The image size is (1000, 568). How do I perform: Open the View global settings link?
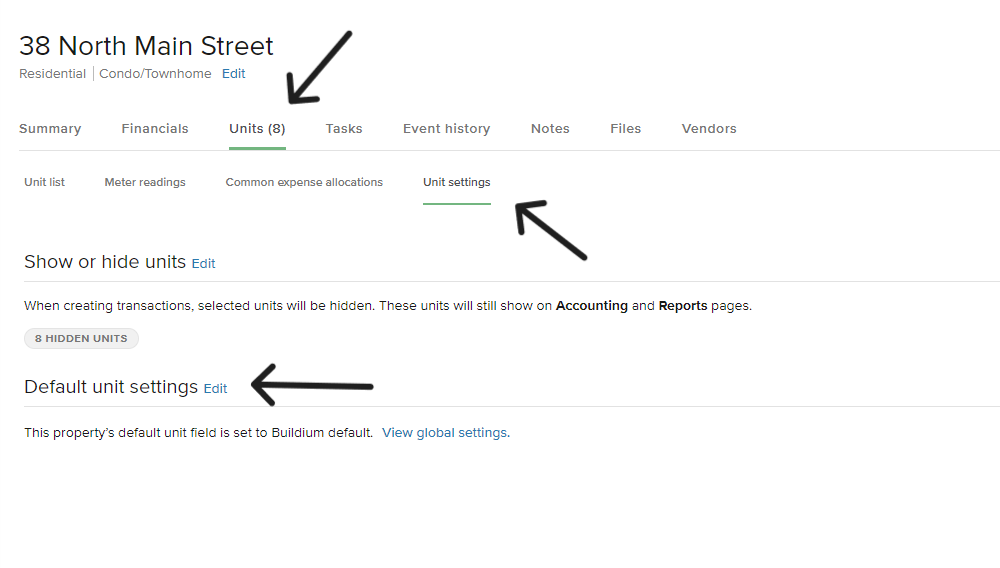(445, 433)
